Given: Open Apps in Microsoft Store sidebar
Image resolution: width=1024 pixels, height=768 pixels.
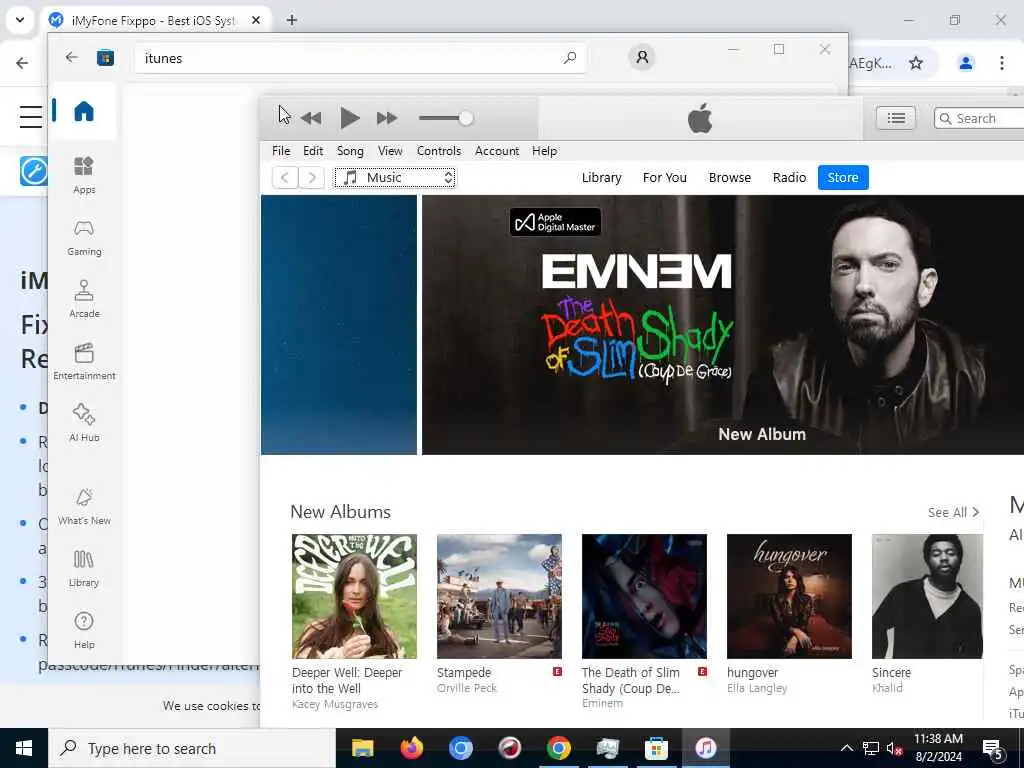Looking at the screenshot, I should pyautogui.click(x=84, y=175).
